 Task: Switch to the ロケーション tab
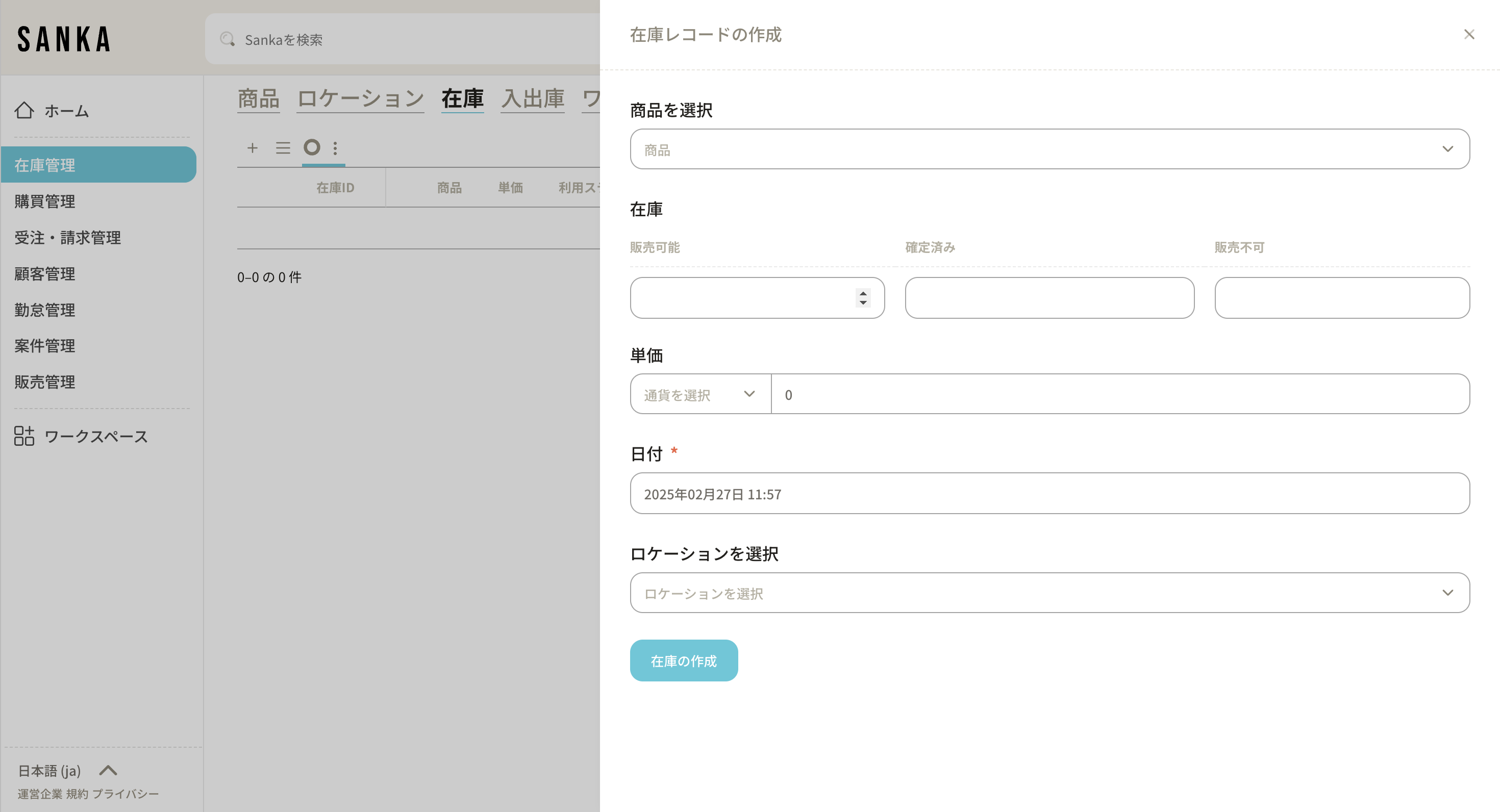click(360, 99)
